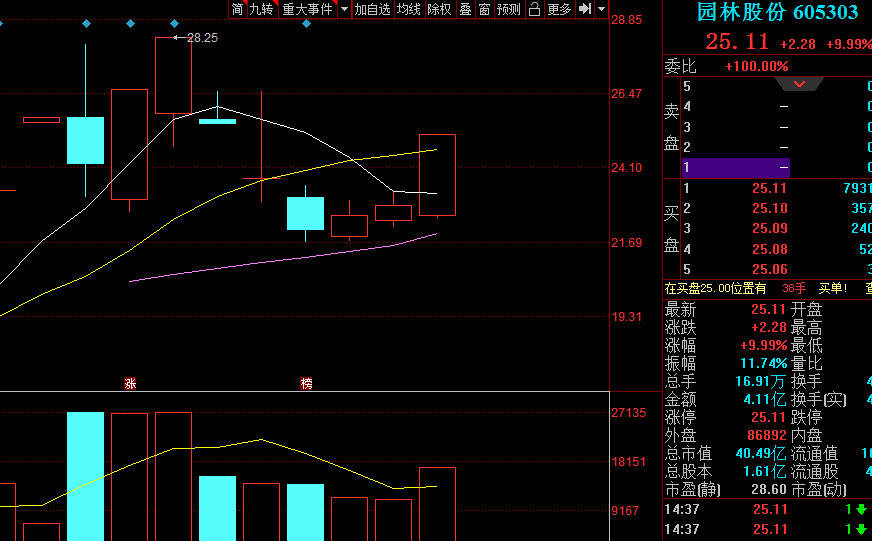
Task: Click the 简 simplified view button
Action: click(x=237, y=9)
